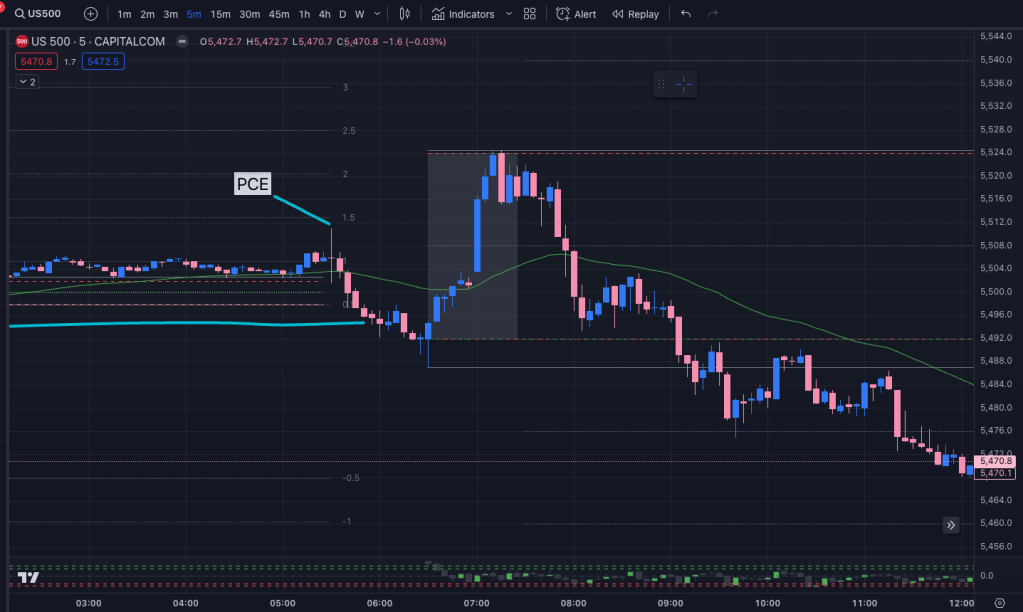Expand the Indicators favorites dropdown arrow

pyautogui.click(x=509, y=14)
